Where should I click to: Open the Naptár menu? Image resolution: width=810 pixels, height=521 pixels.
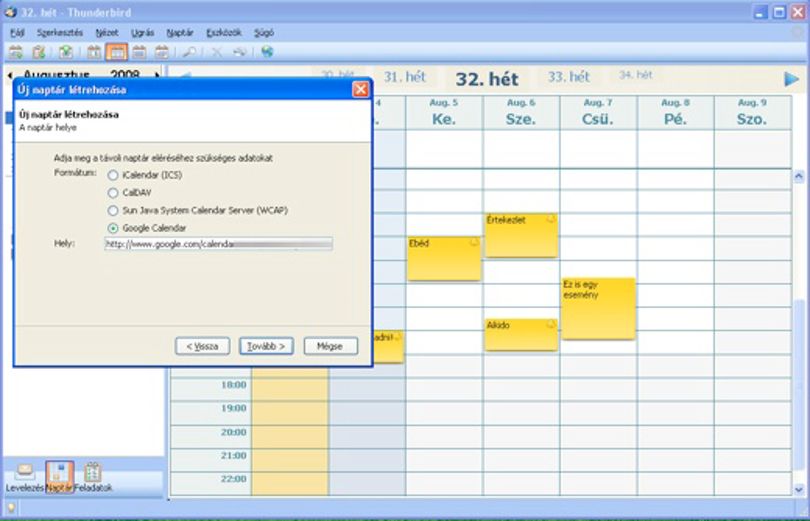[x=179, y=33]
